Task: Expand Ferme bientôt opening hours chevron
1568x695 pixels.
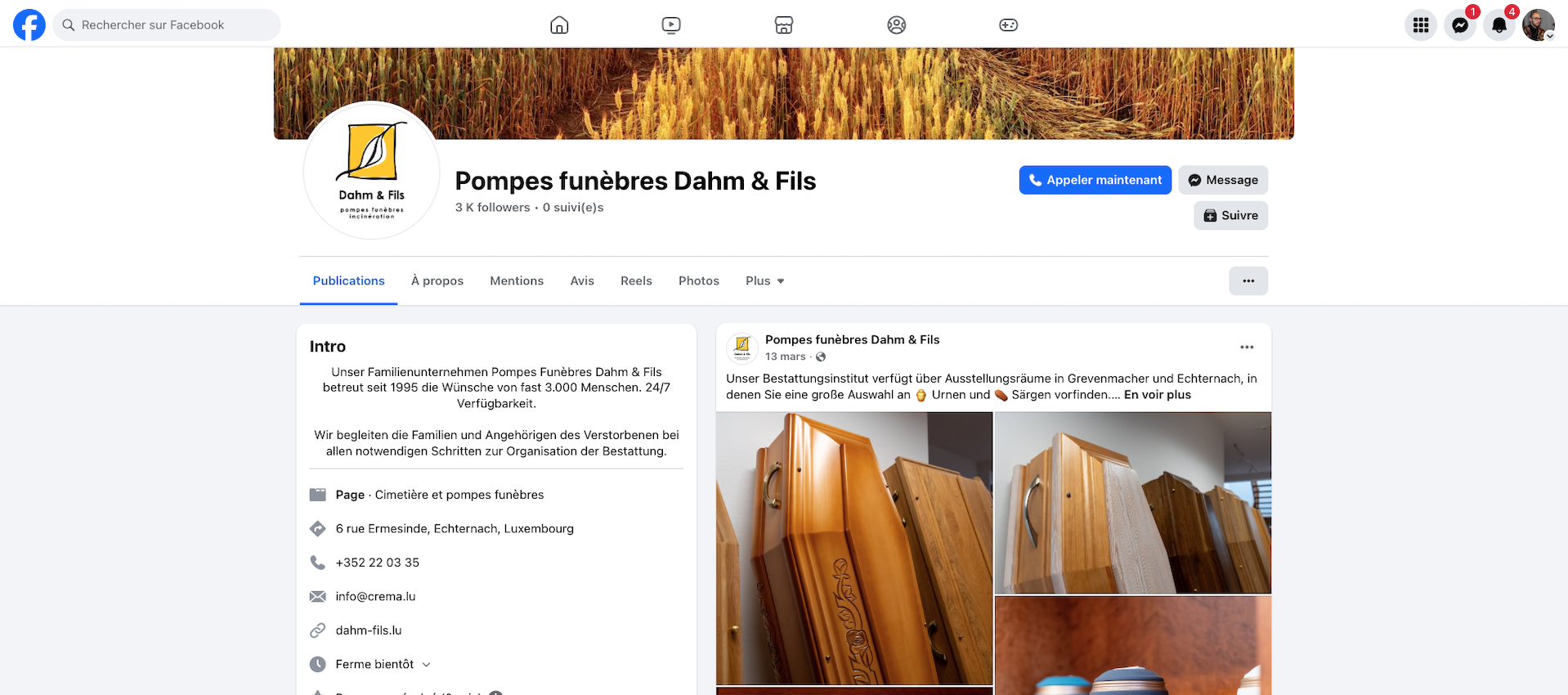Action: click(x=426, y=665)
